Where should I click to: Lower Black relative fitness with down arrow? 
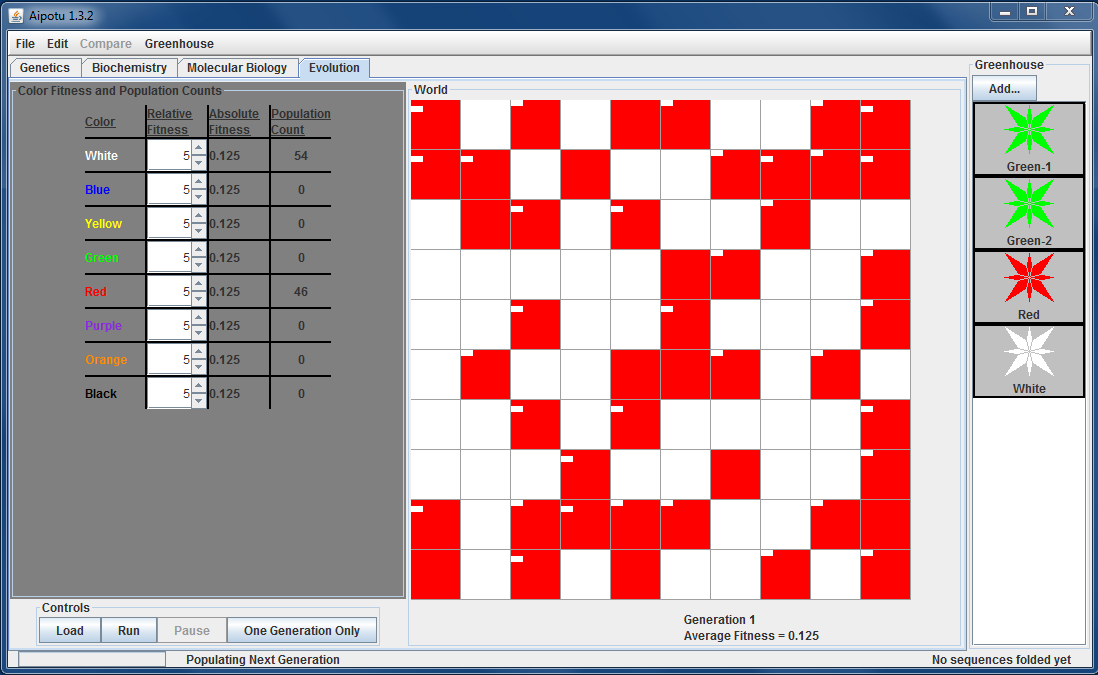pyautogui.click(x=198, y=400)
